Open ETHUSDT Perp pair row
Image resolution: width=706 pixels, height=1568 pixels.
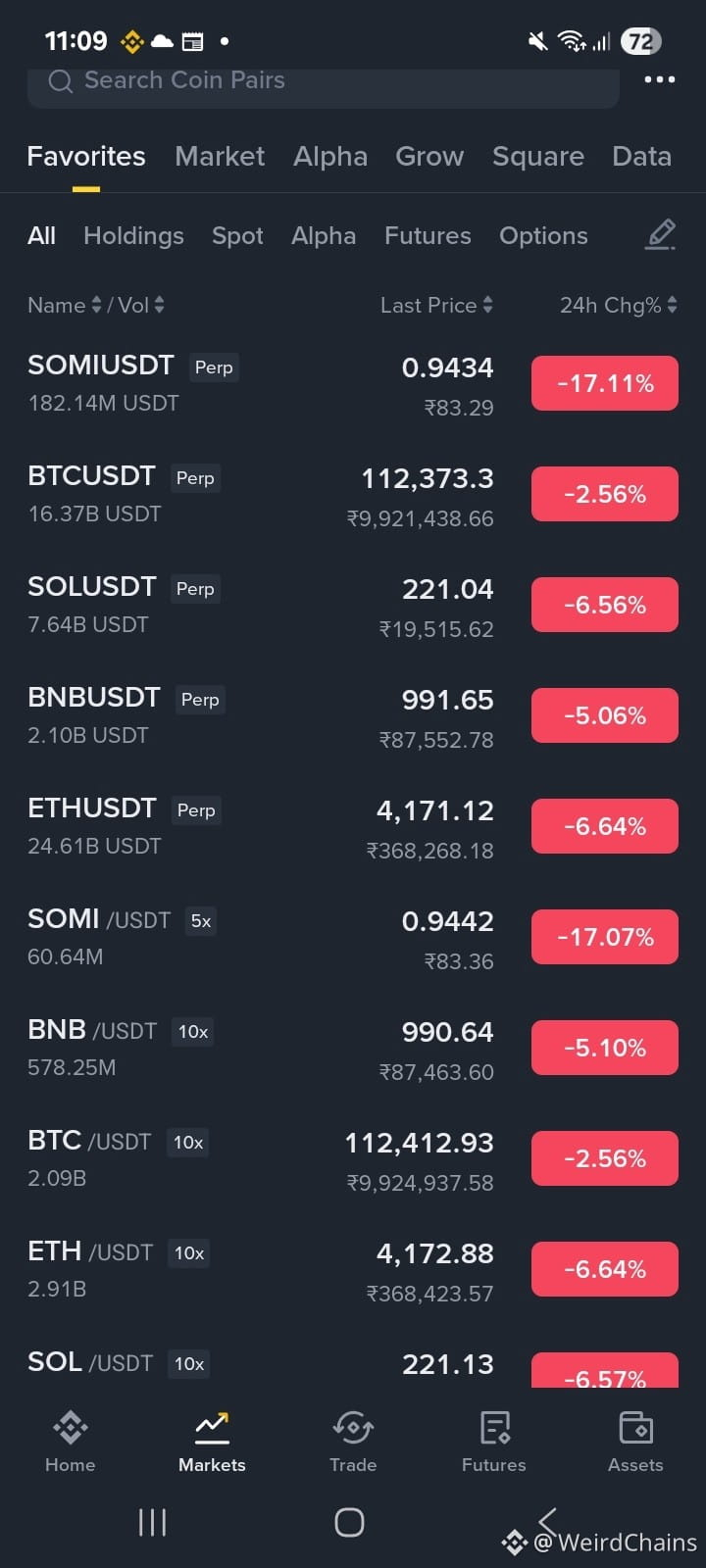pos(353,827)
